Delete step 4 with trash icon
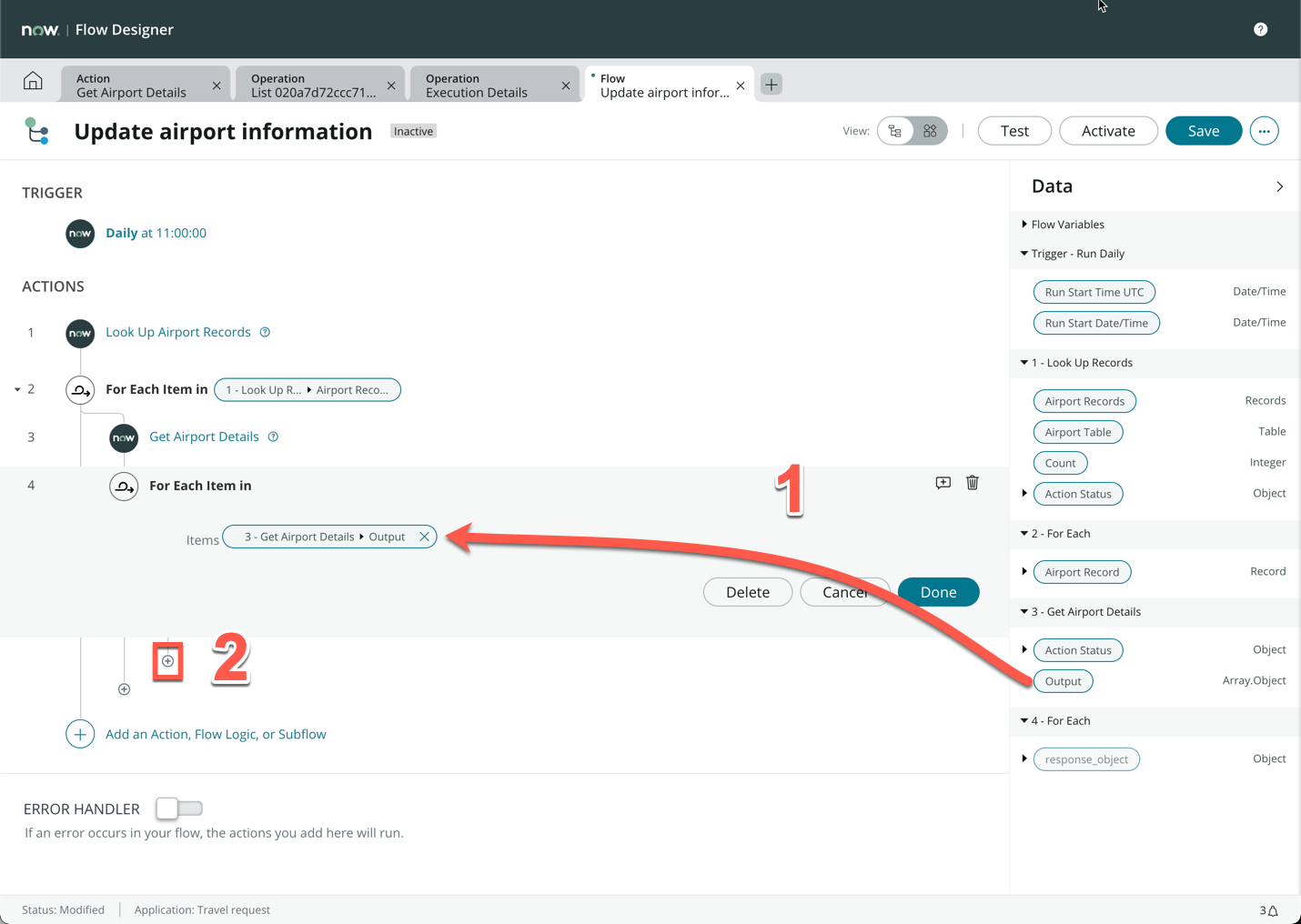1301x924 pixels. (973, 483)
